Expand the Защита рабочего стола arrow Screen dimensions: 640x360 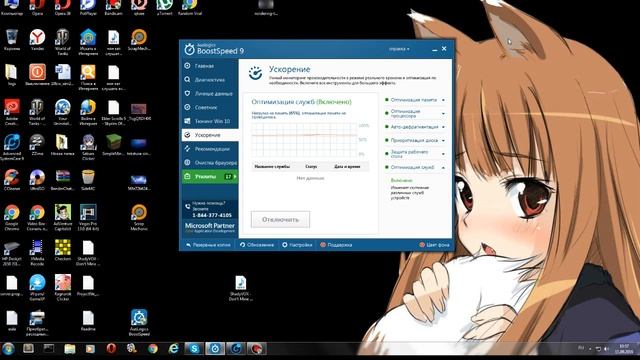pyautogui.click(x=443, y=154)
